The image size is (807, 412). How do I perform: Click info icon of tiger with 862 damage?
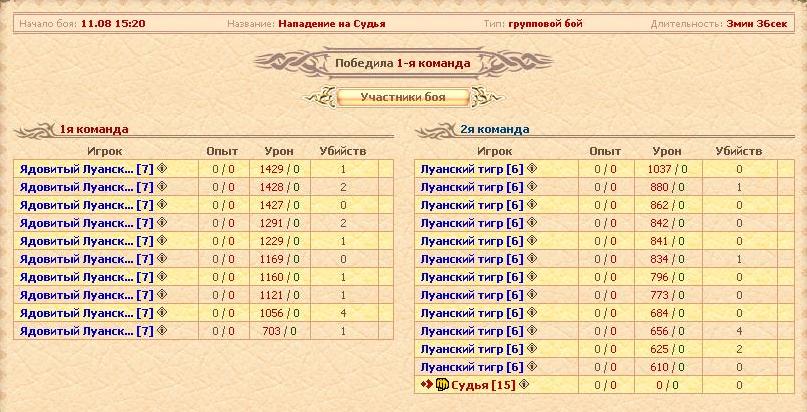532,204
